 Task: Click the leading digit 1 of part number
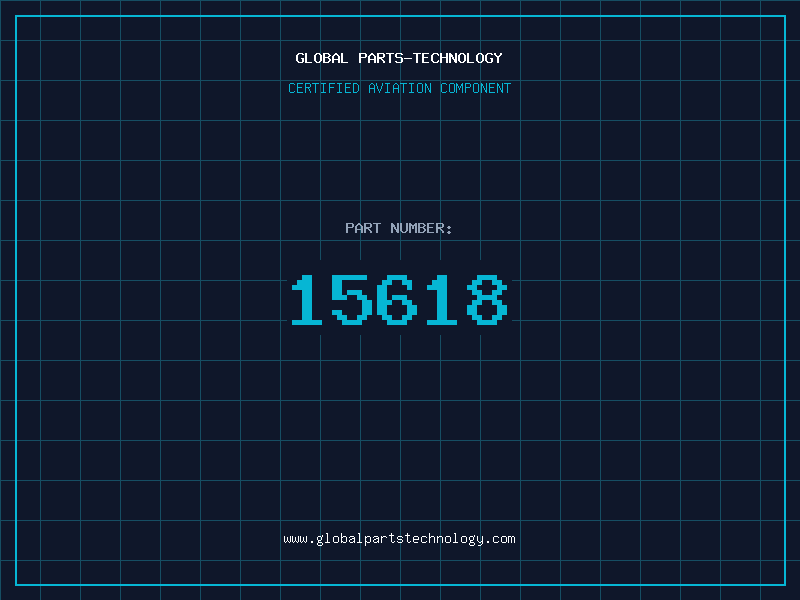[307, 299]
